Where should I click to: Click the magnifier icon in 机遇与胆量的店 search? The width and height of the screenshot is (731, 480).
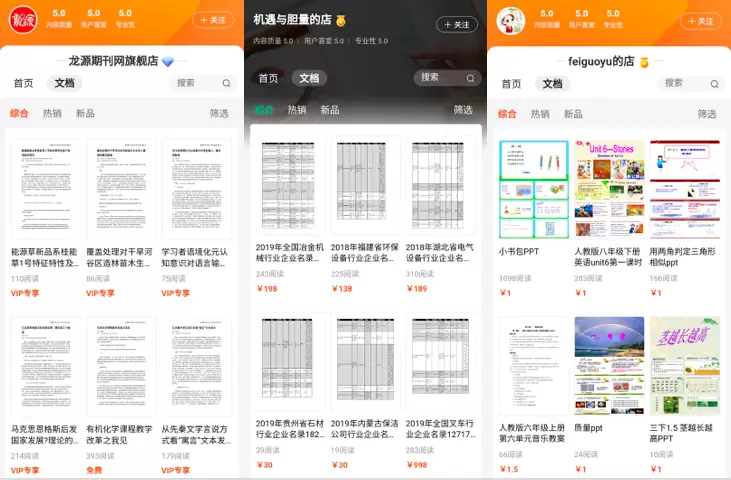tap(470, 78)
